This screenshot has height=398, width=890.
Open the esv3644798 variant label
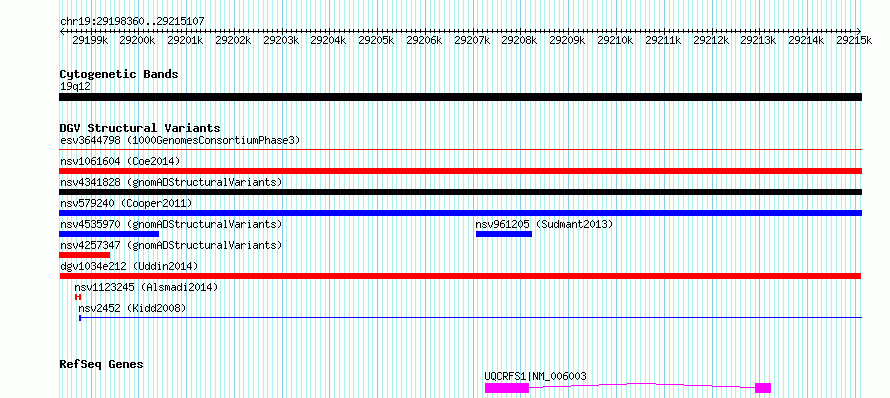(x=180, y=140)
